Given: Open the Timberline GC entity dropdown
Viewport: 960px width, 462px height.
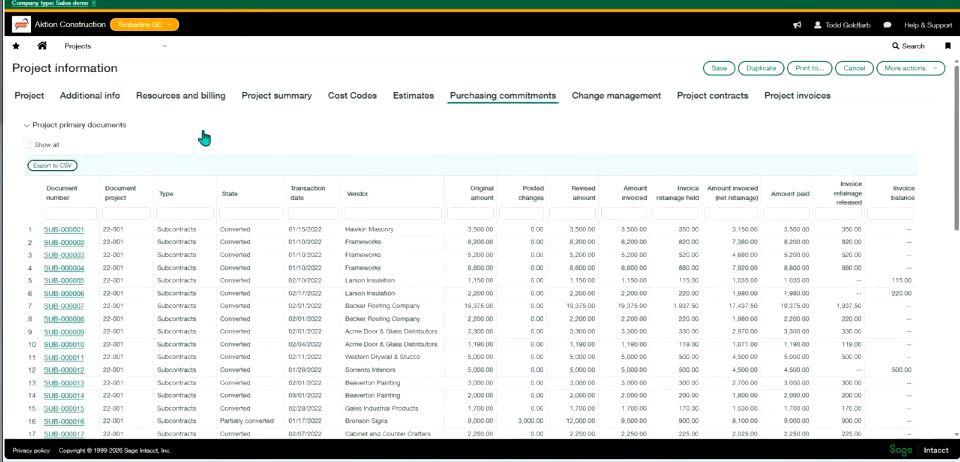Looking at the screenshot, I should 144,24.
